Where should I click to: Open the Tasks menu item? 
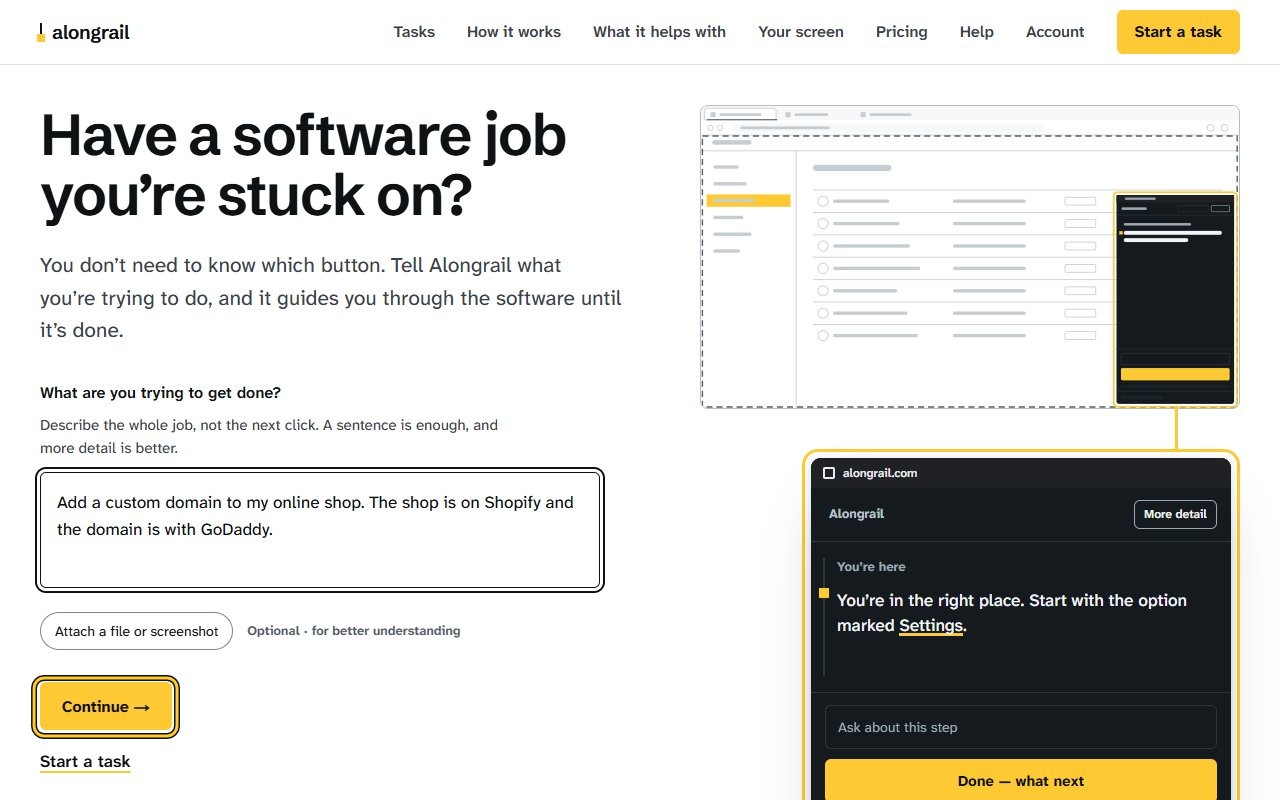[414, 32]
